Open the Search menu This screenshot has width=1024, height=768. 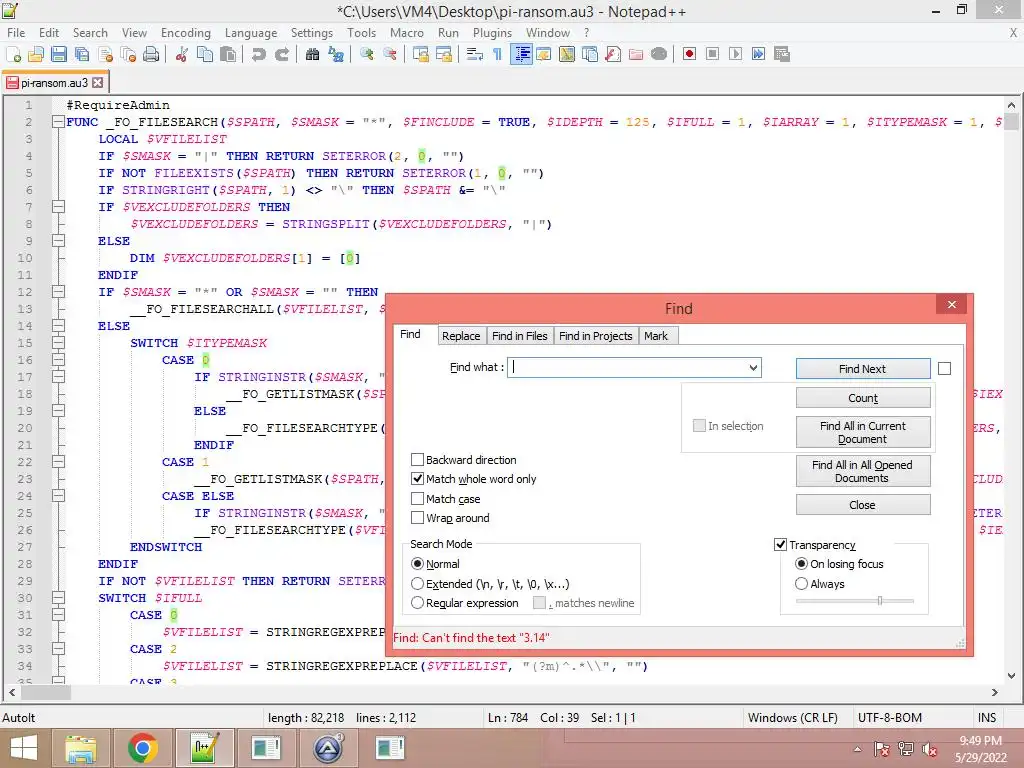click(x=90, y=33)
